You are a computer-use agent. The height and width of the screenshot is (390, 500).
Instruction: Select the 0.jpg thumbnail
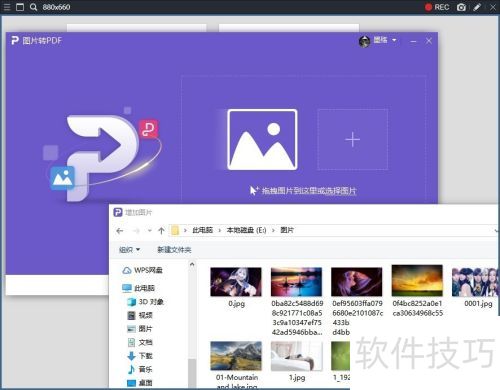pos(236,282)
